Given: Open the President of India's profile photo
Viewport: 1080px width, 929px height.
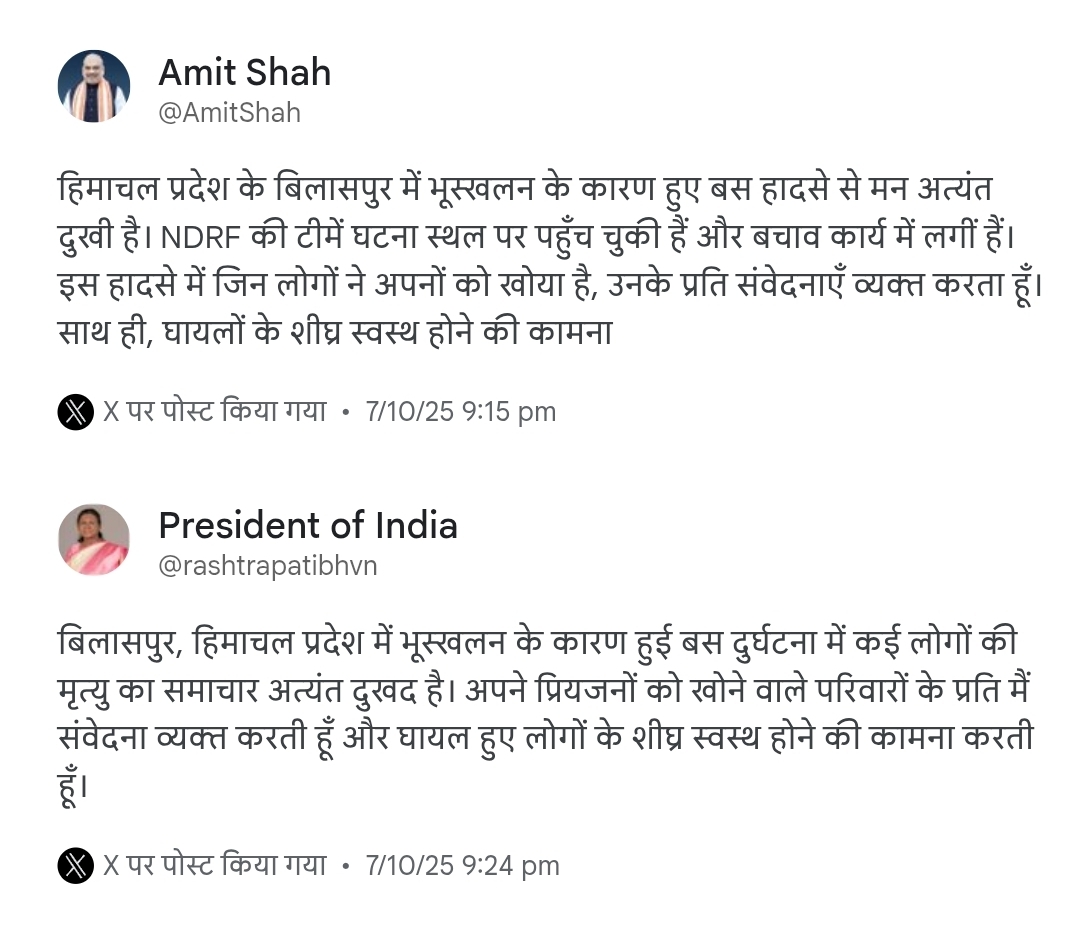Looking at the screenshot, I should pyautogui.click(x=94, y=539).
